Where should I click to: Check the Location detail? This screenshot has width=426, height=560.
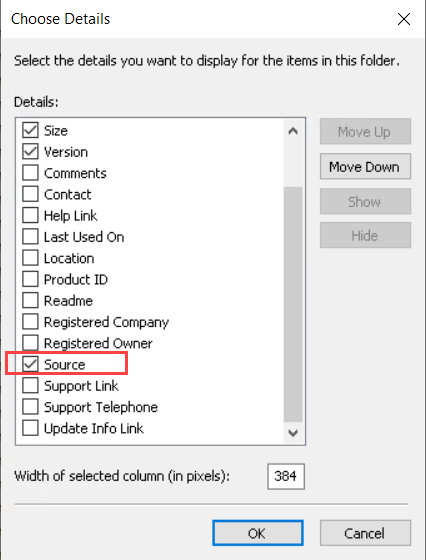(x=30, y=258)
